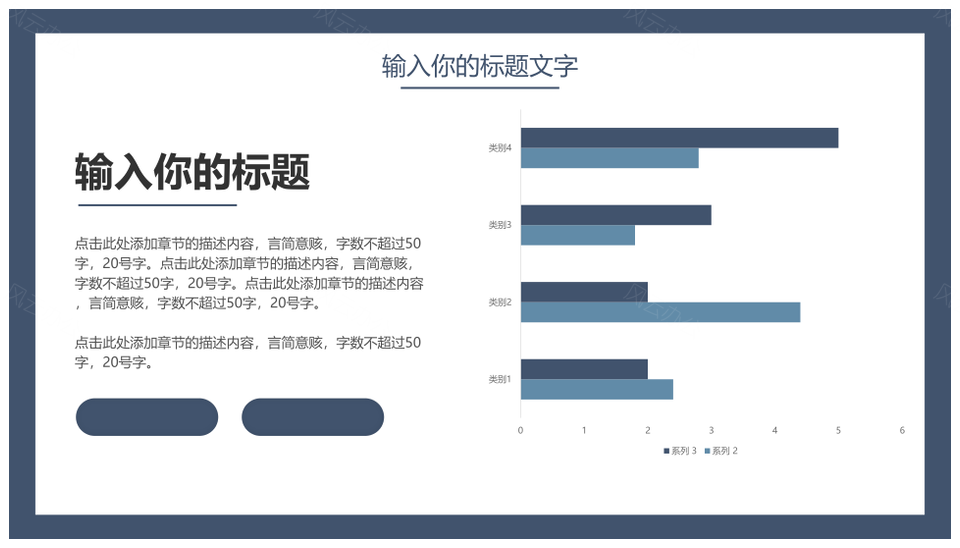Select the 类别2 light 系列 2 bar
Viewport: 960px width, 548px height.
pyautogui.click(x=661, y=312)
